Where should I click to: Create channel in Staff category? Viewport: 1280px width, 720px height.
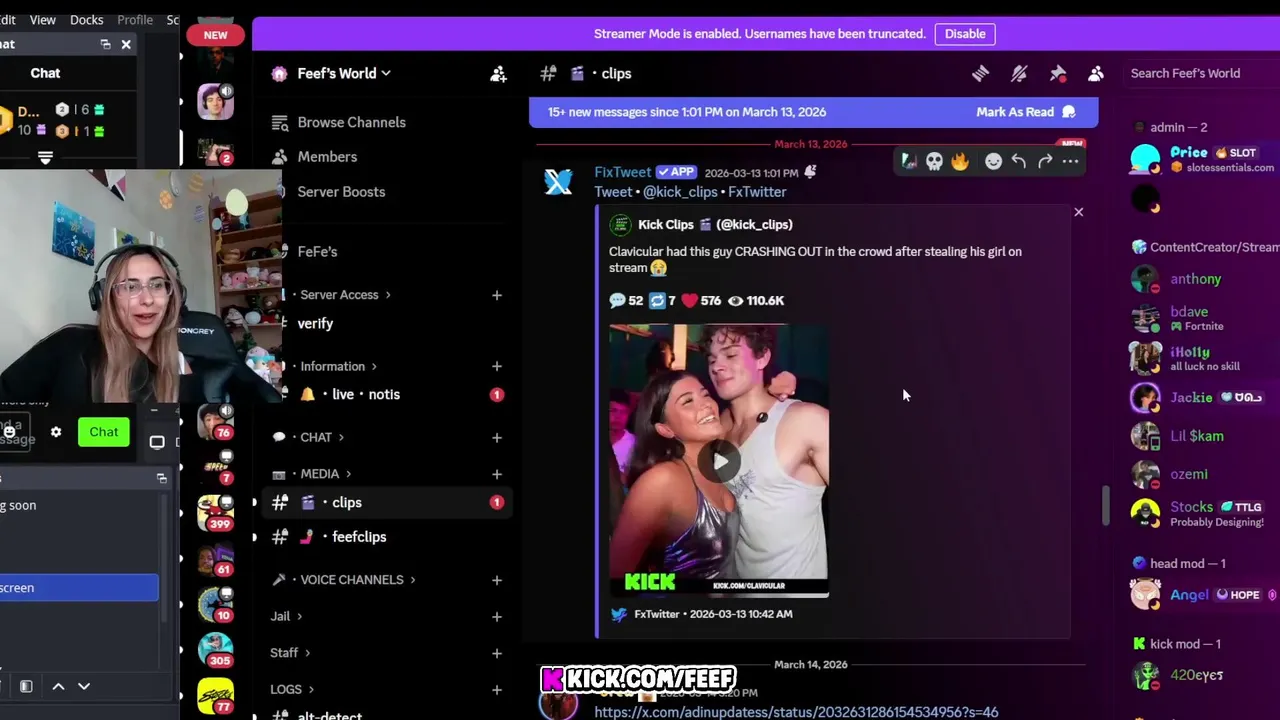click(496, 653)
